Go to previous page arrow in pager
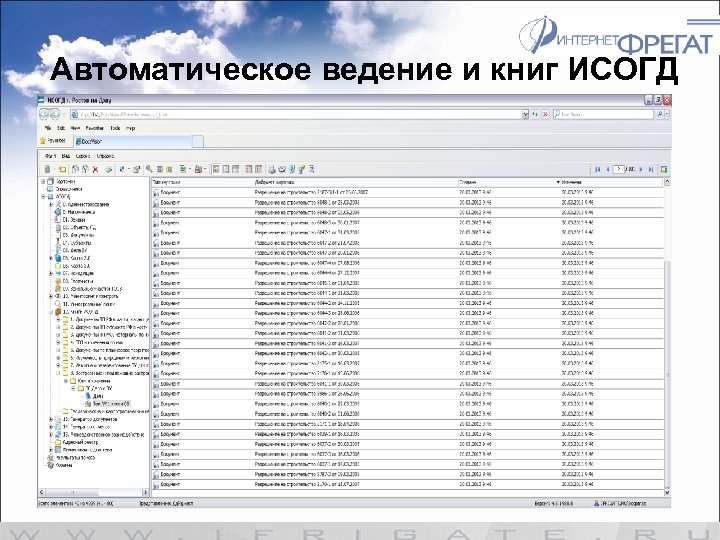 point(608,169)
